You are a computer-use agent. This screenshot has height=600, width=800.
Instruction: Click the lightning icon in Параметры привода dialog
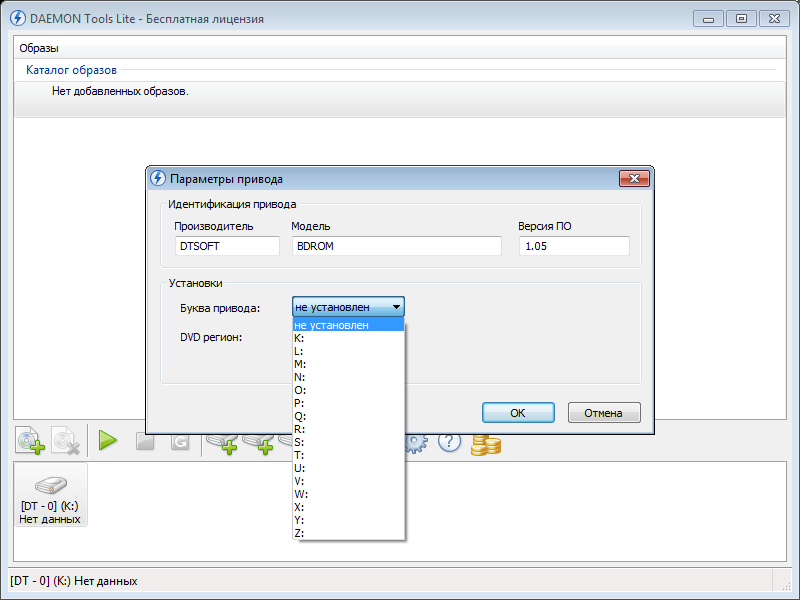(x=158, y=178)
